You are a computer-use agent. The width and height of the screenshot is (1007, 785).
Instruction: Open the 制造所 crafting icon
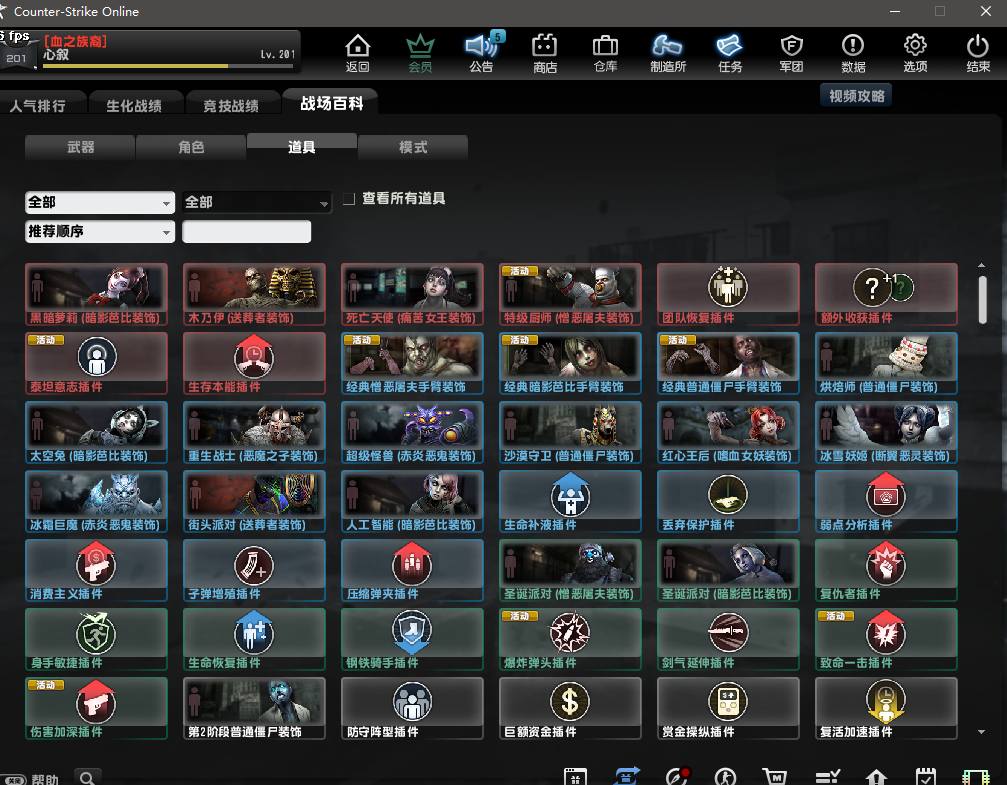(667, 53)
